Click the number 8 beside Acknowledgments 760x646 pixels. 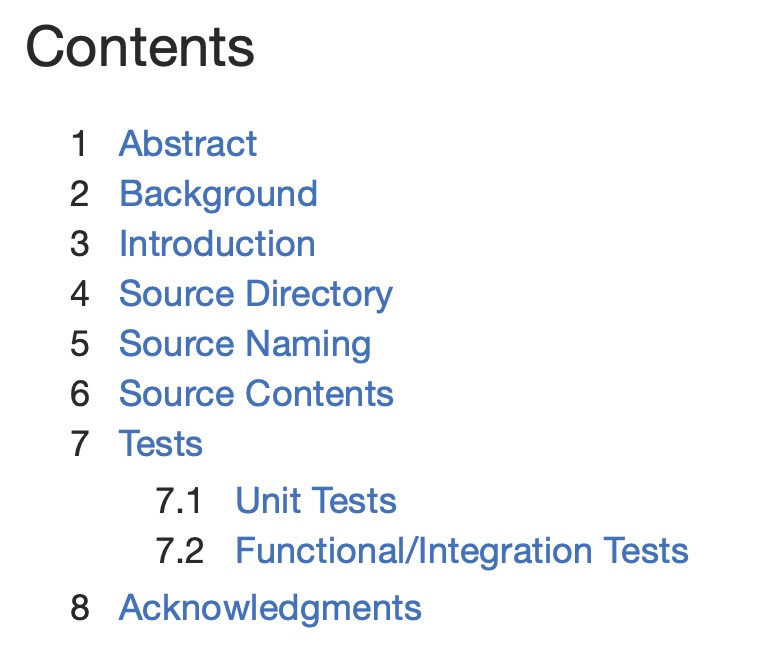(x=80, y=608)
